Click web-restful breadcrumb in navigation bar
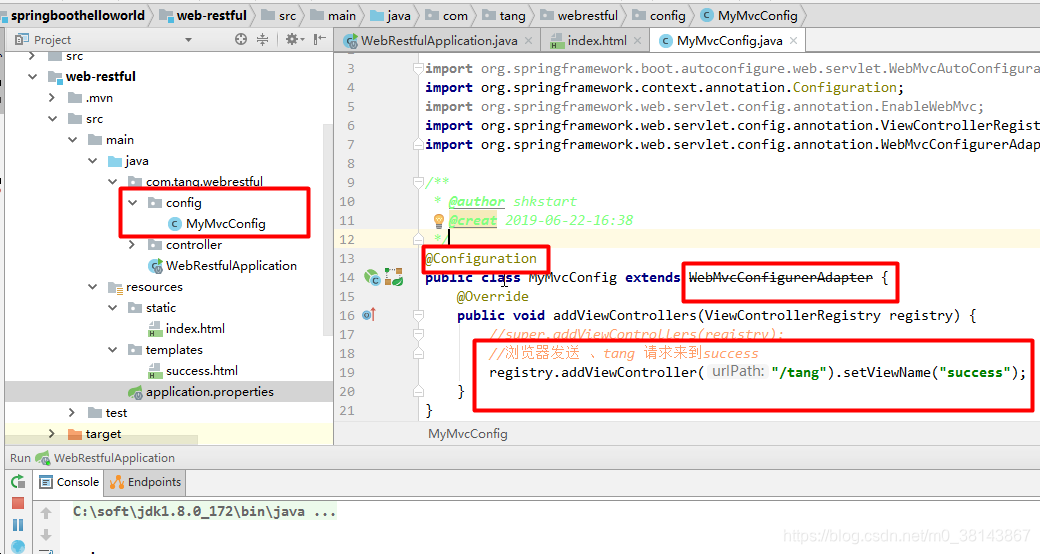The width and height of the screenshot is (1040, 554). point(211,15)
